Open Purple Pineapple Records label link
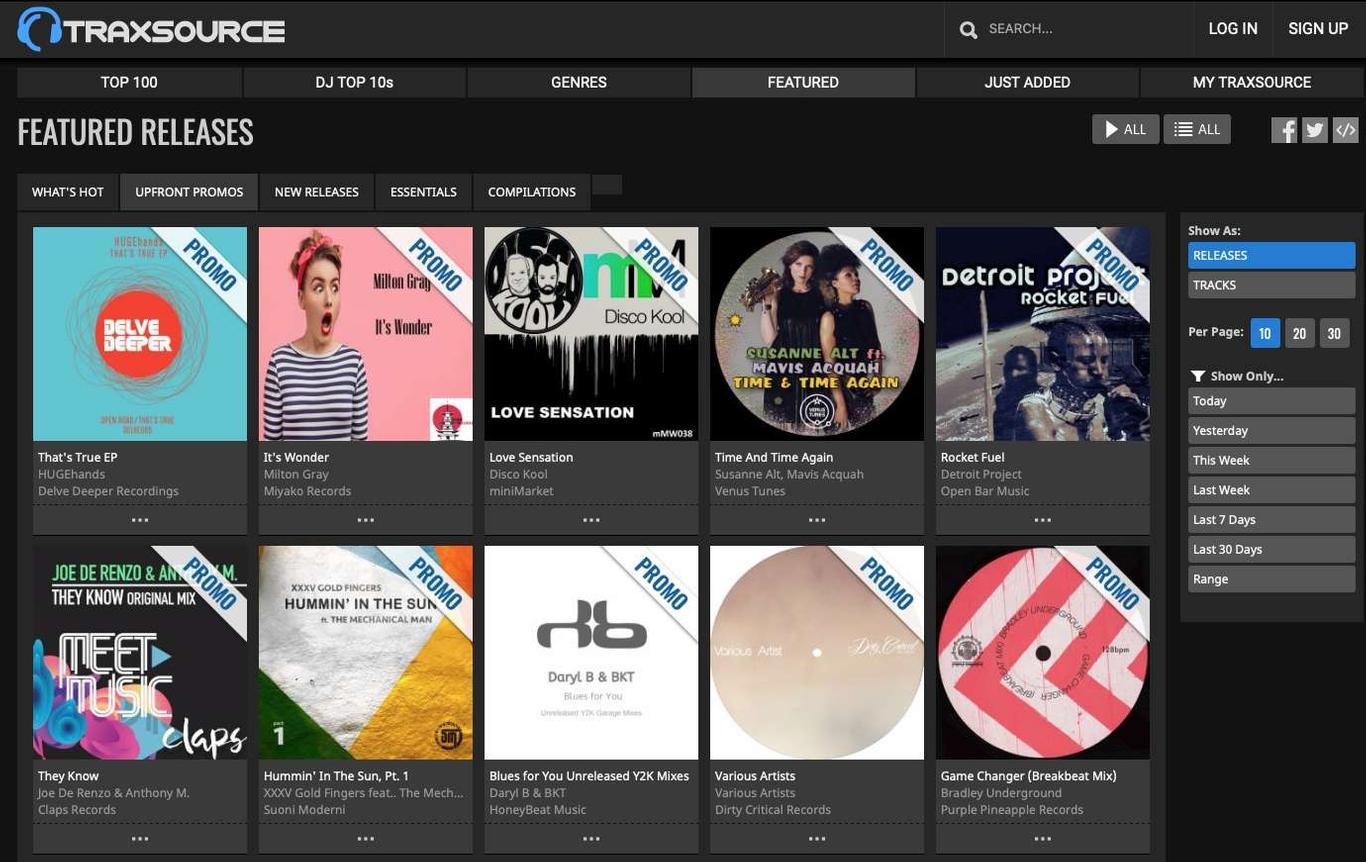The height and width of the screenshot is (862, 1366). coord(1012,810)
